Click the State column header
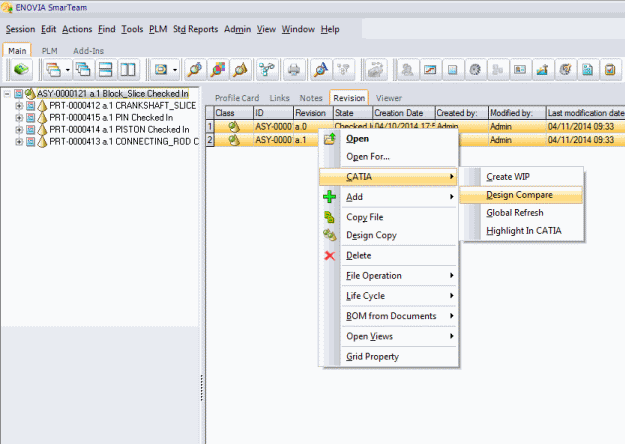Viewport: 625px width, 444px height. point(353,113)
